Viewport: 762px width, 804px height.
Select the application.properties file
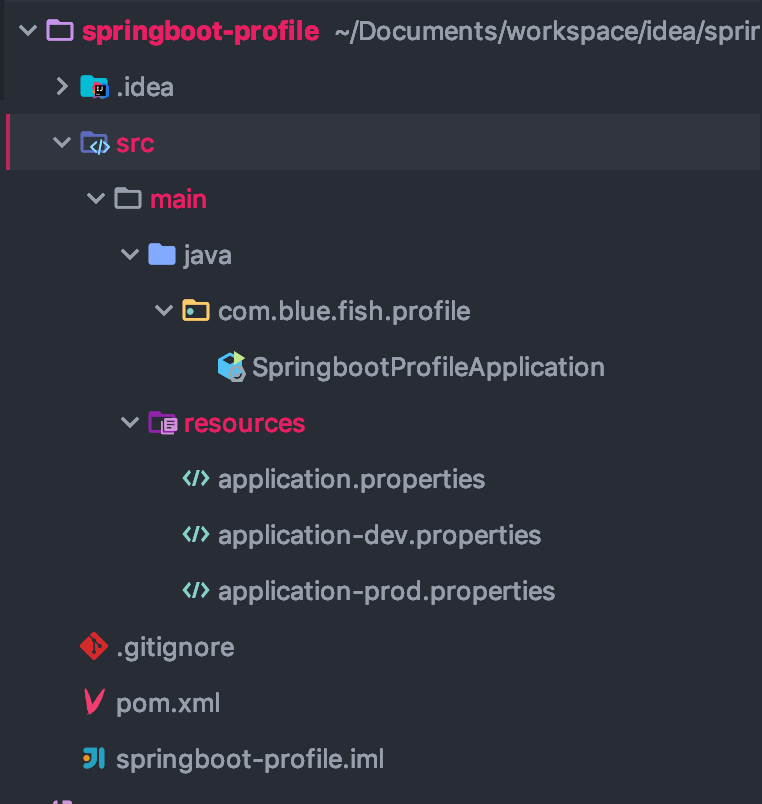click(351, 479)
